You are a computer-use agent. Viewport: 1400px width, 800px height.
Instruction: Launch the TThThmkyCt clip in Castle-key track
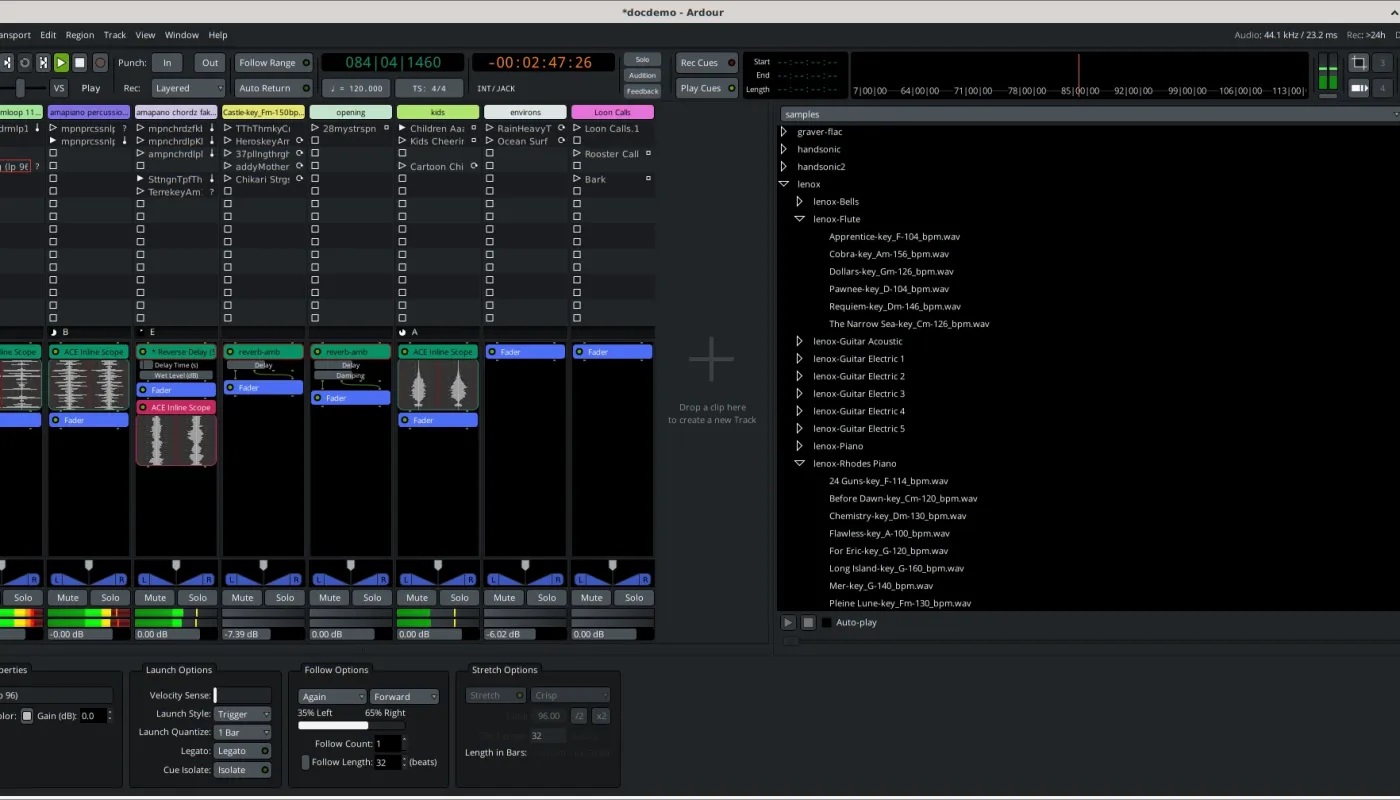coord(228,128)
